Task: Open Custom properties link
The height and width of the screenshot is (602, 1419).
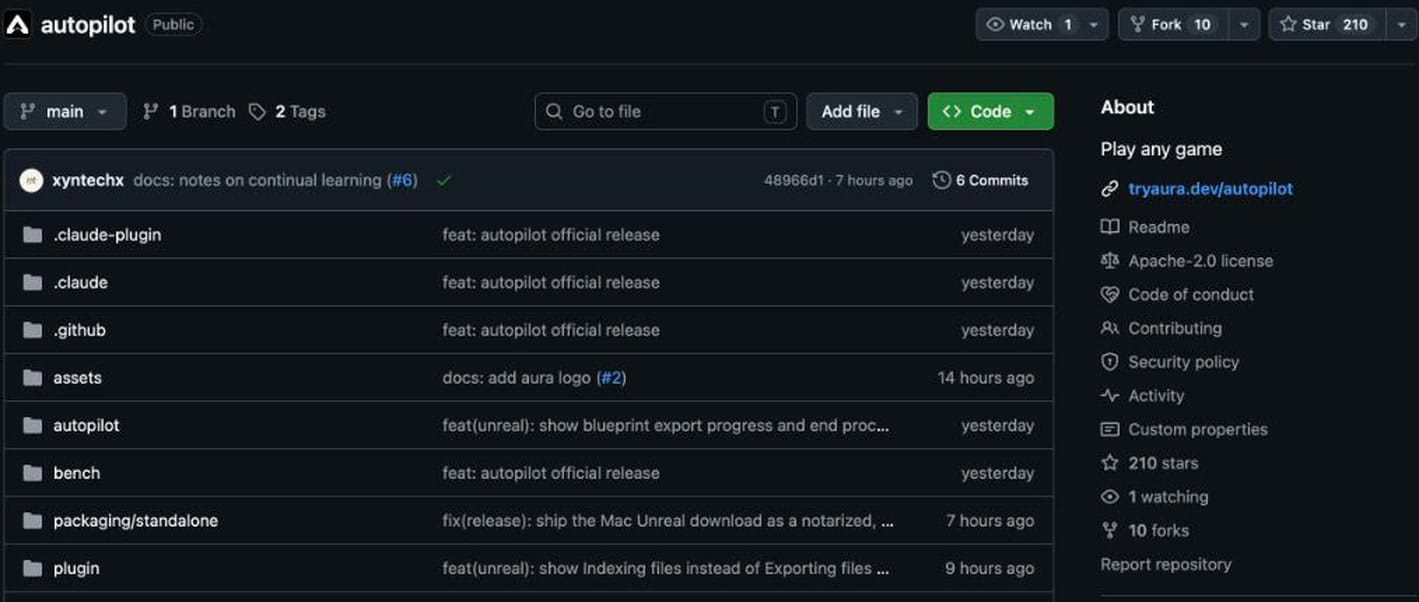Action: (x=1197, y=430)
